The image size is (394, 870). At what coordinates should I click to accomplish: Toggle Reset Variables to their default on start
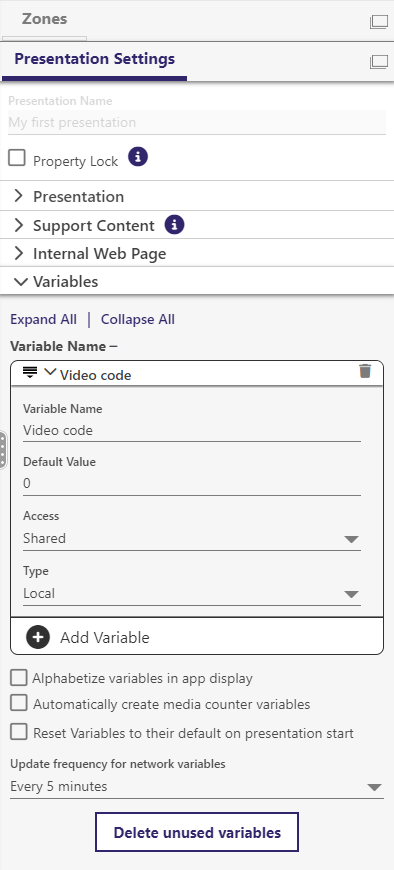[x=19, y=732]
